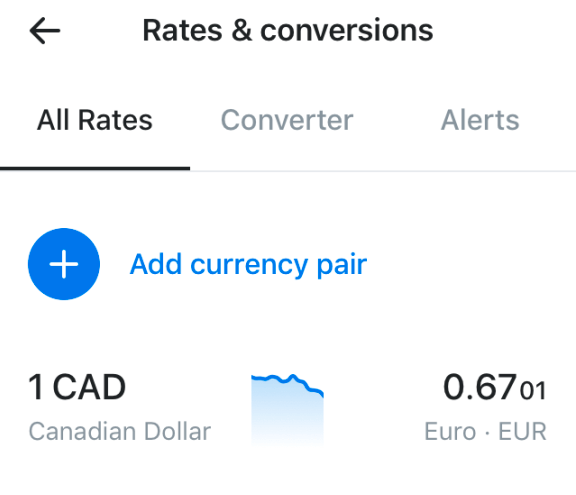
Task: Tap the blue trend line of the chart
Action: click(287, 382)
